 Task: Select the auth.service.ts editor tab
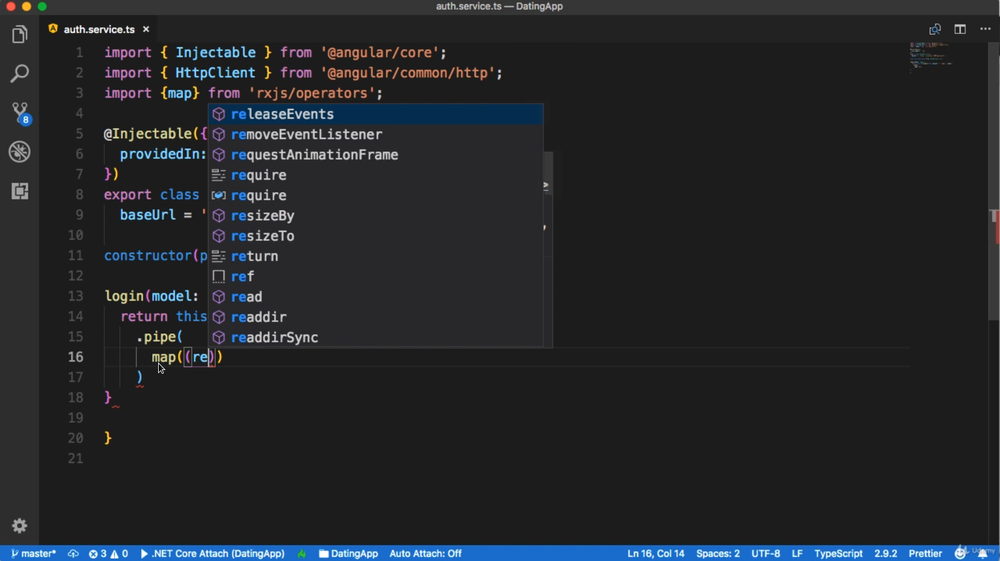(98, 30)
